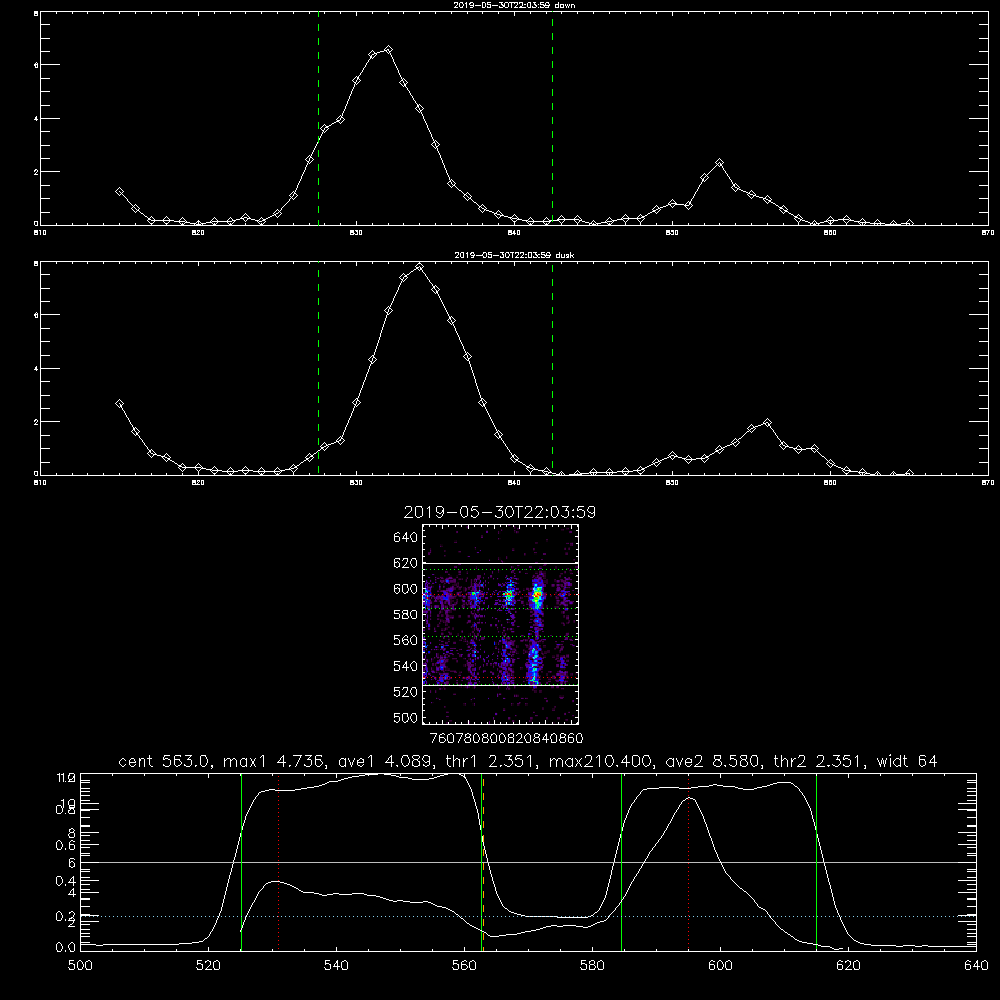Click the lower white horizontal line in spectral image

tap(500, 686)
